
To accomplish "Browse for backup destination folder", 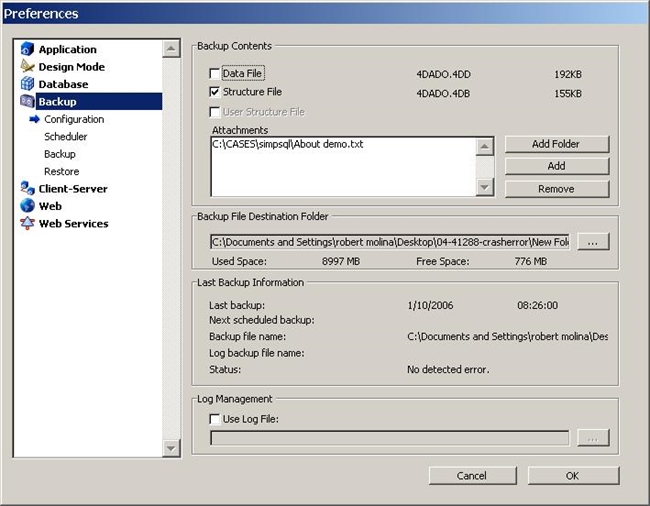I will point(593,242).
